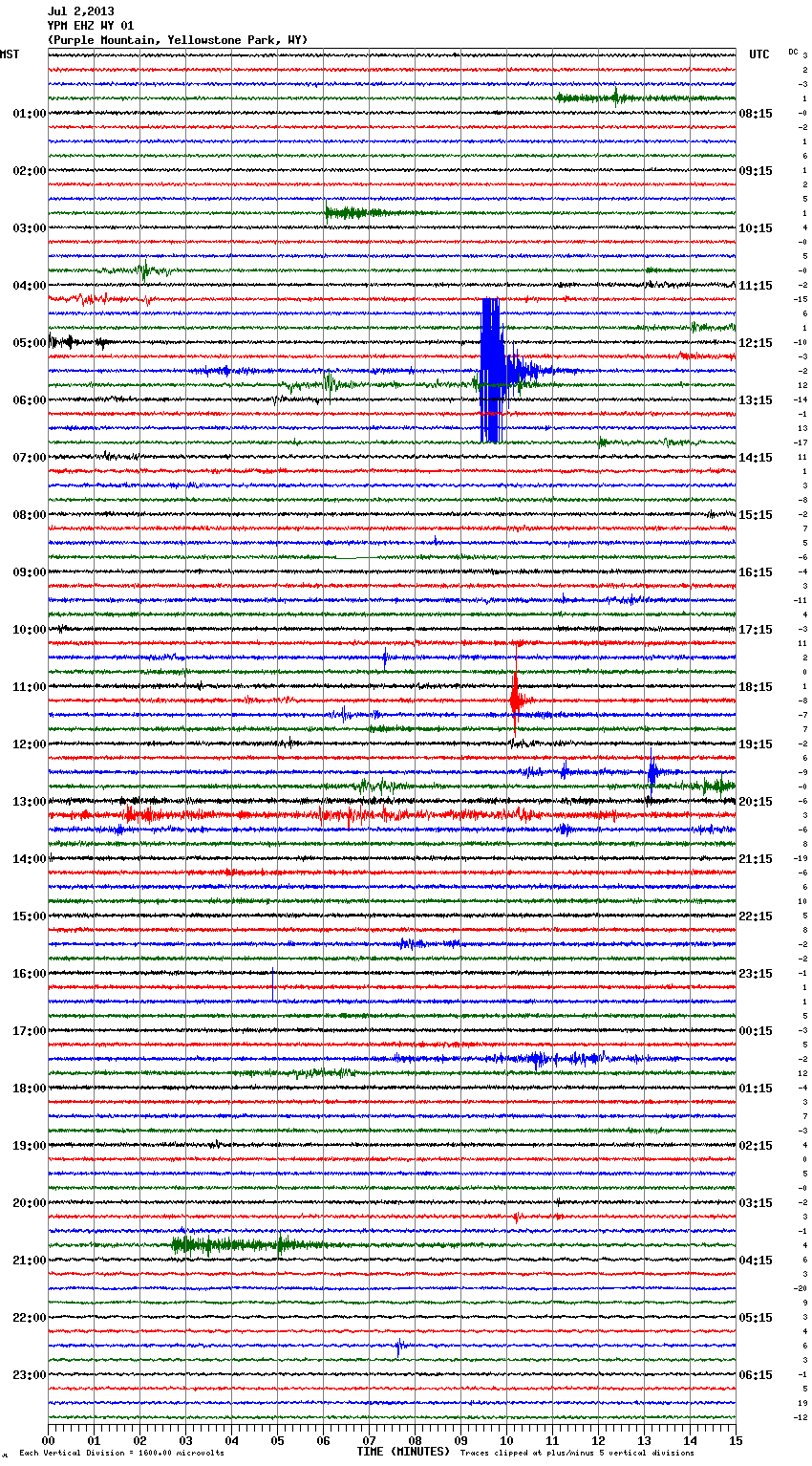The height and width of the screenshot is (1466, 812).
Task: Click the 20:15 UTC time label
Action: [x=756, y=802]
